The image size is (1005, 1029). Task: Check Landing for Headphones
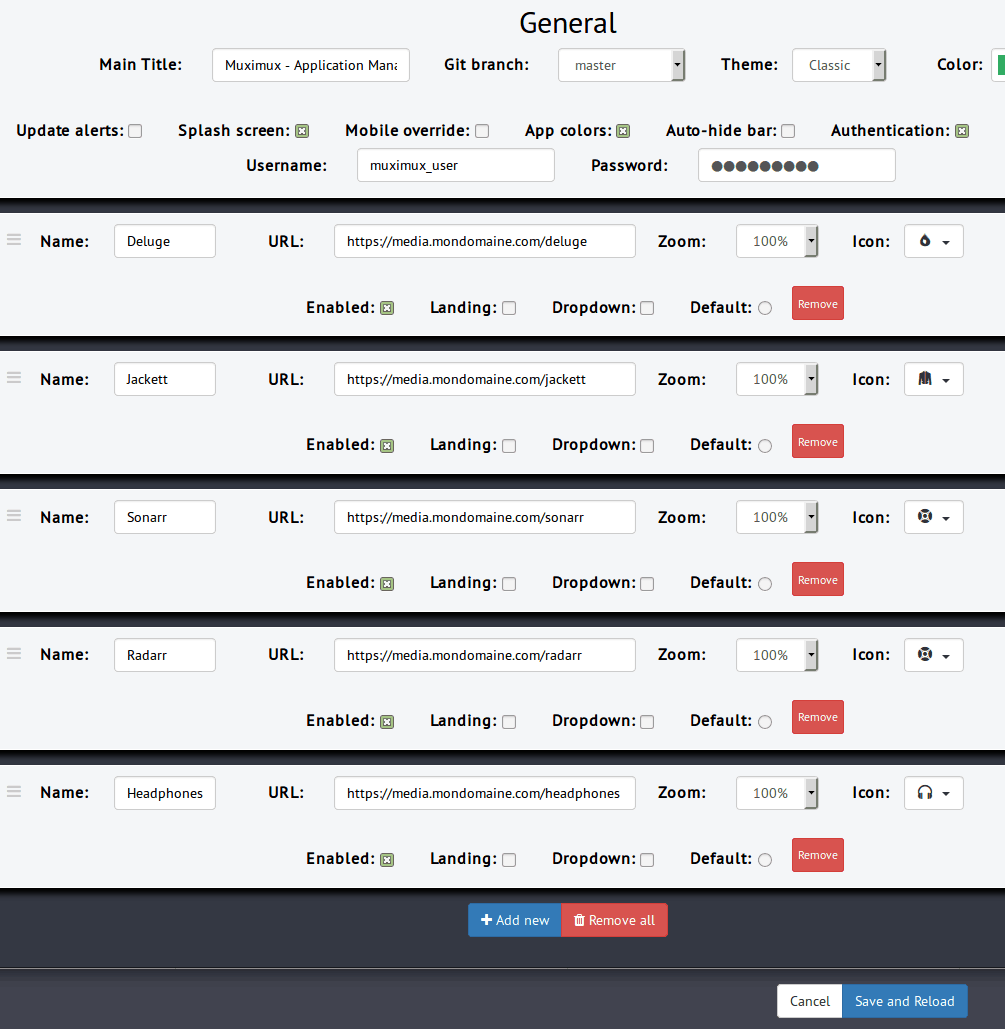tap(509, 859)
